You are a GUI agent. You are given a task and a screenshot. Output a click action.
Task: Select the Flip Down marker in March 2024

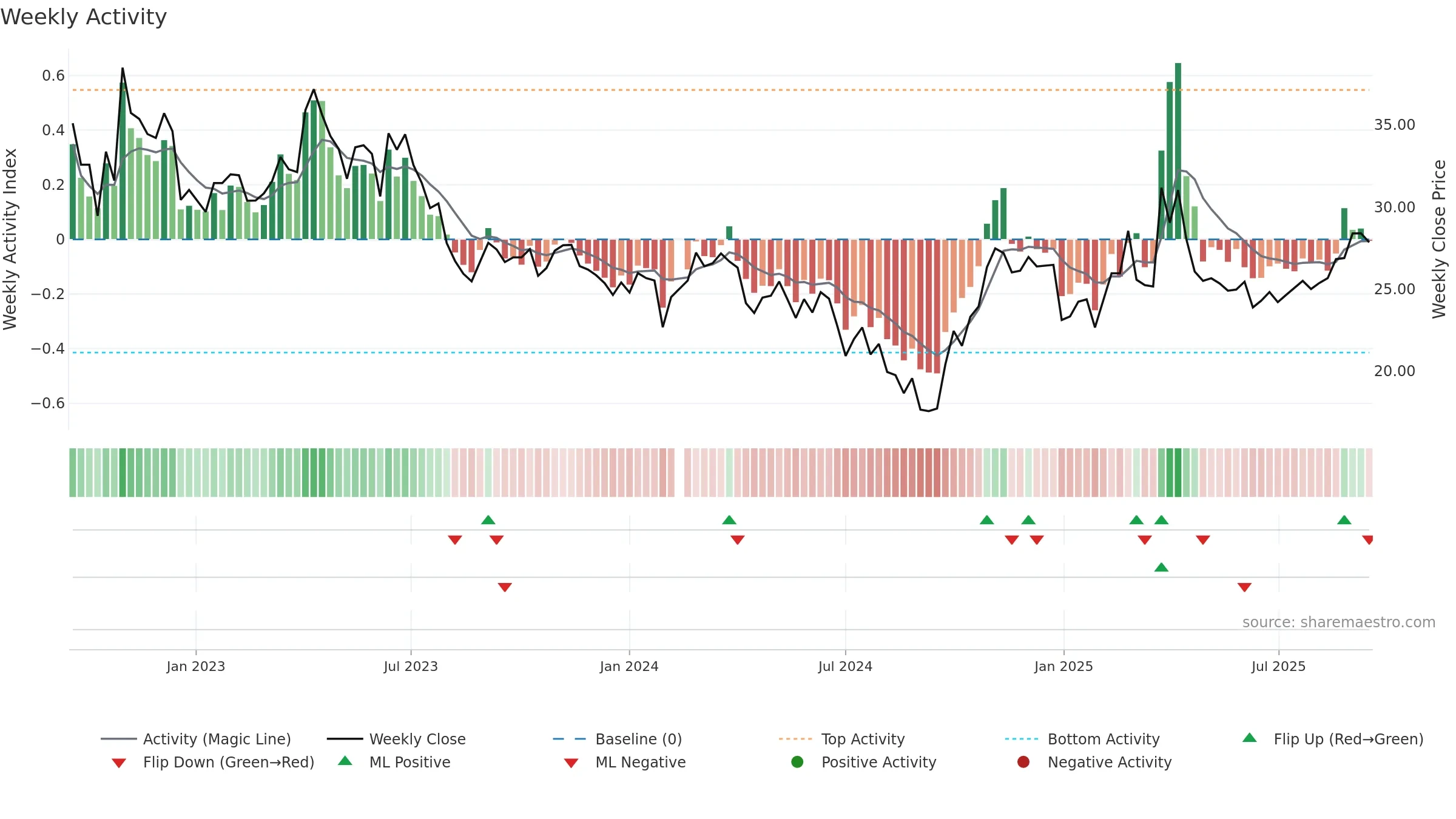tap(738, 540)
